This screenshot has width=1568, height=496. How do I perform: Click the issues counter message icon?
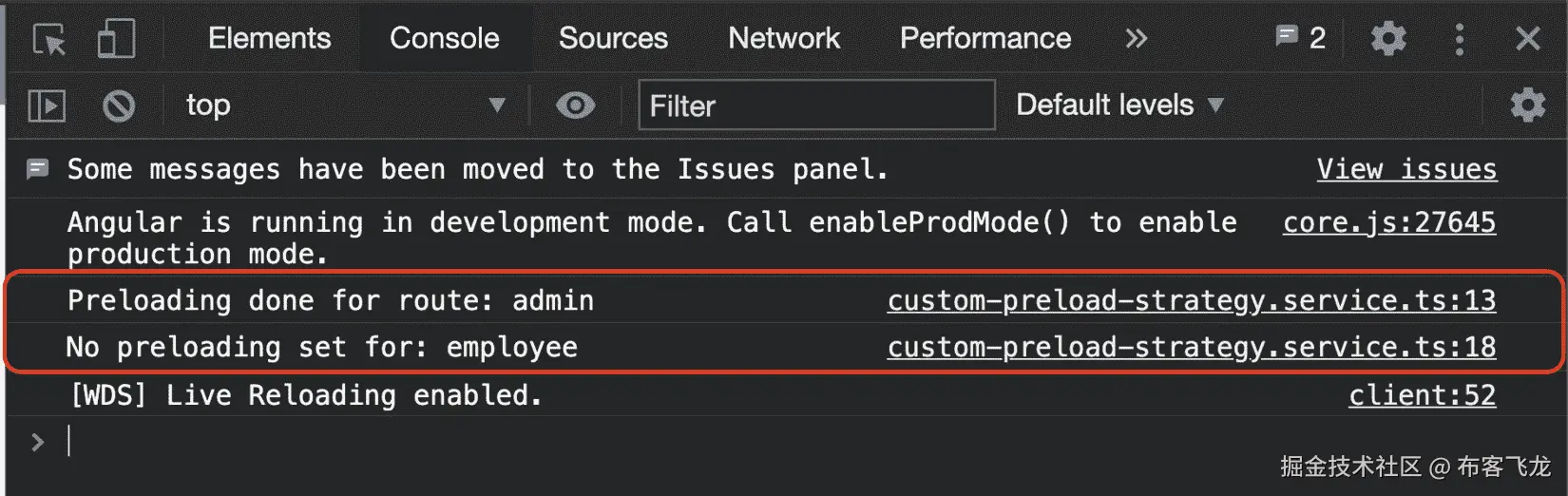coord(1300,38)
